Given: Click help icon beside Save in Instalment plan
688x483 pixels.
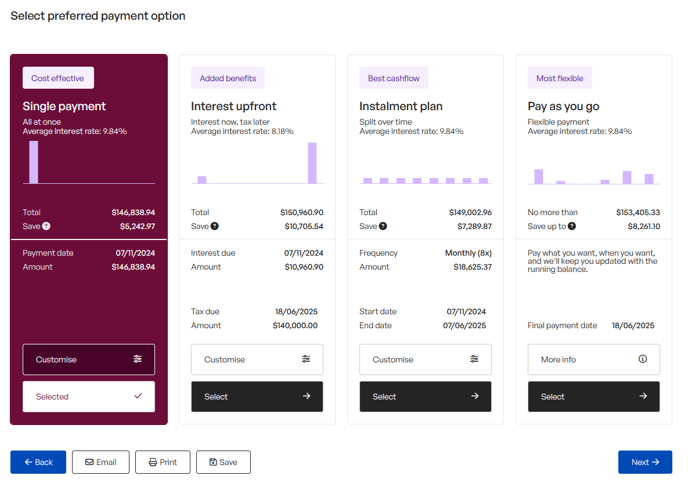Looking at the screenshot, I should point(383,227).
